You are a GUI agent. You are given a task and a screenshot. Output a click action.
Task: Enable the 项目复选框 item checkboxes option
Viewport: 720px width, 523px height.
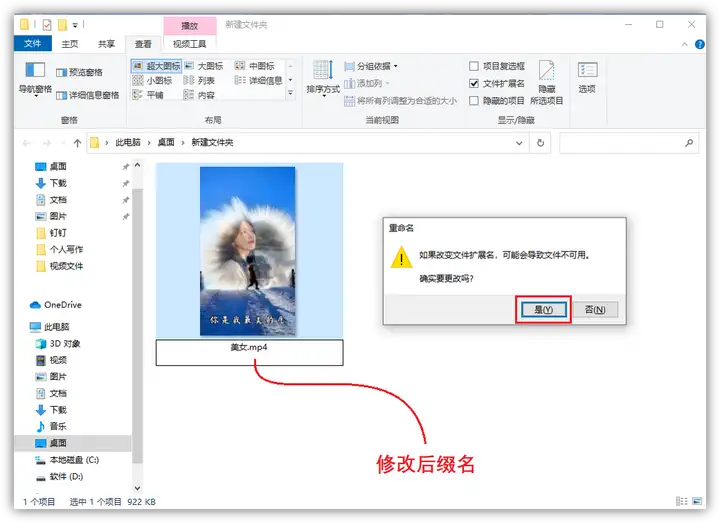click(474, 66)
